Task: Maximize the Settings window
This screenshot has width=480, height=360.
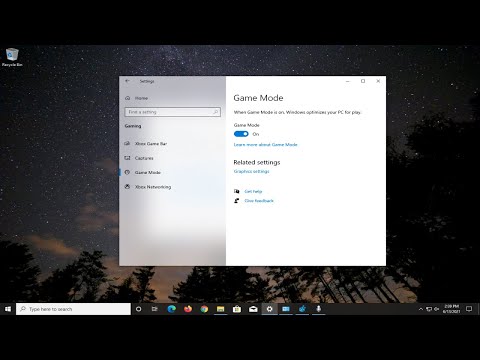Action: (x=363, y=81)
